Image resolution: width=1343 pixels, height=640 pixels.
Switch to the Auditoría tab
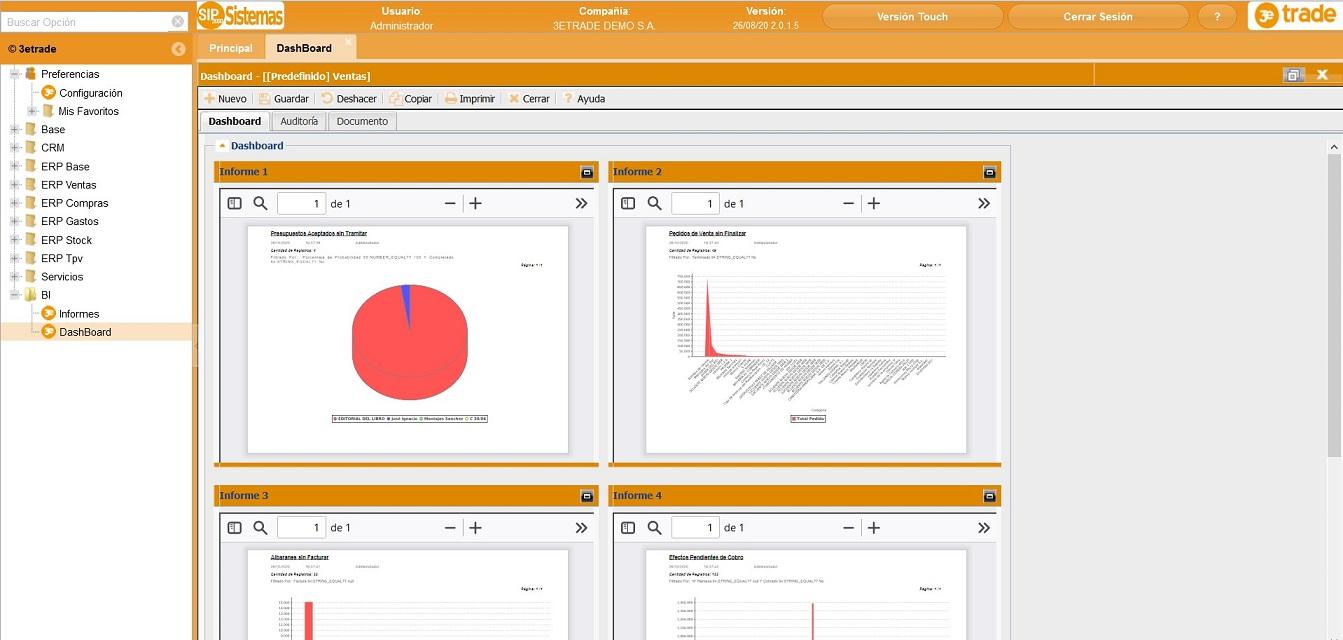[299, 121]
